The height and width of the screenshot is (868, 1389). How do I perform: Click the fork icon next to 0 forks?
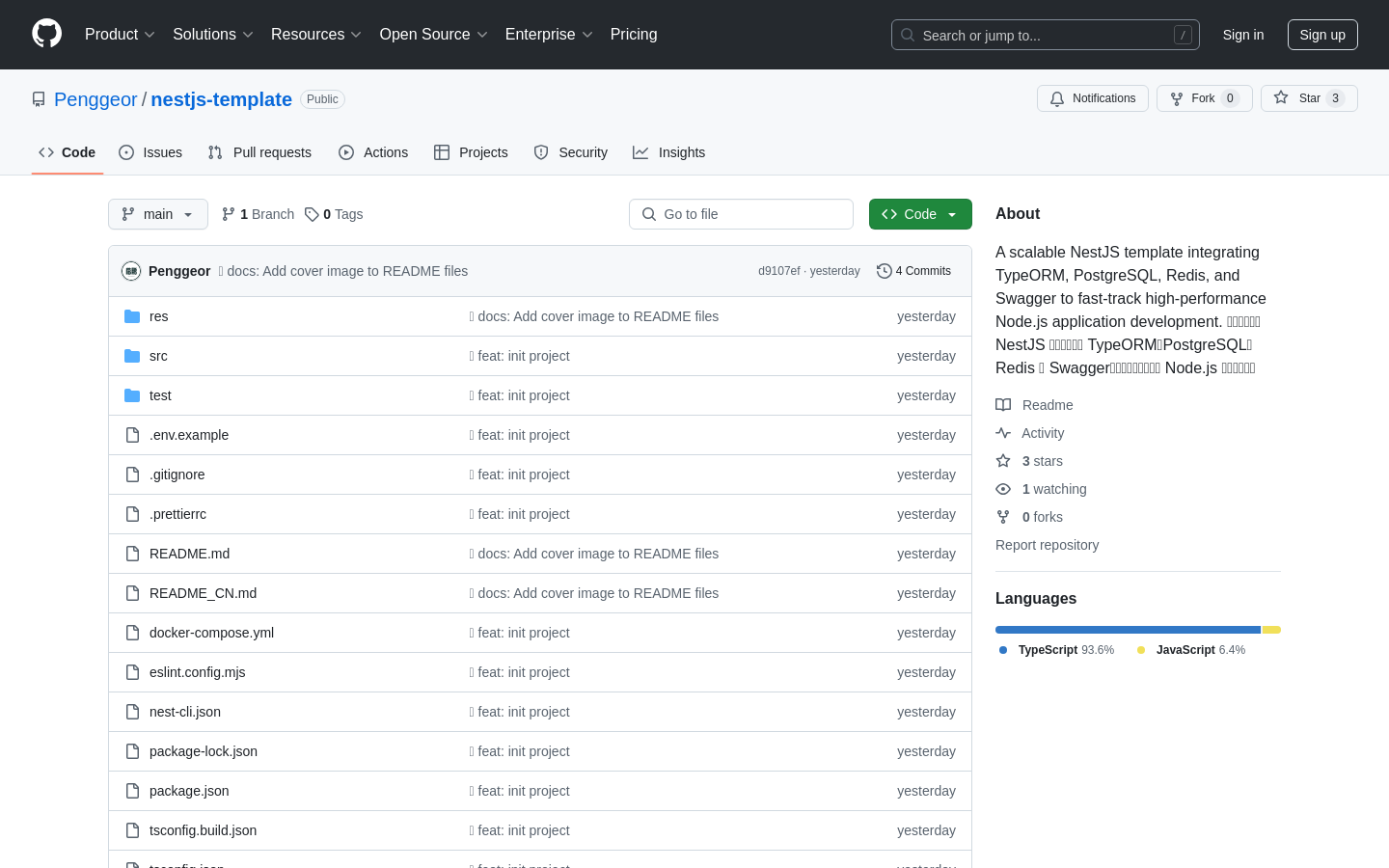(1003, 517)
